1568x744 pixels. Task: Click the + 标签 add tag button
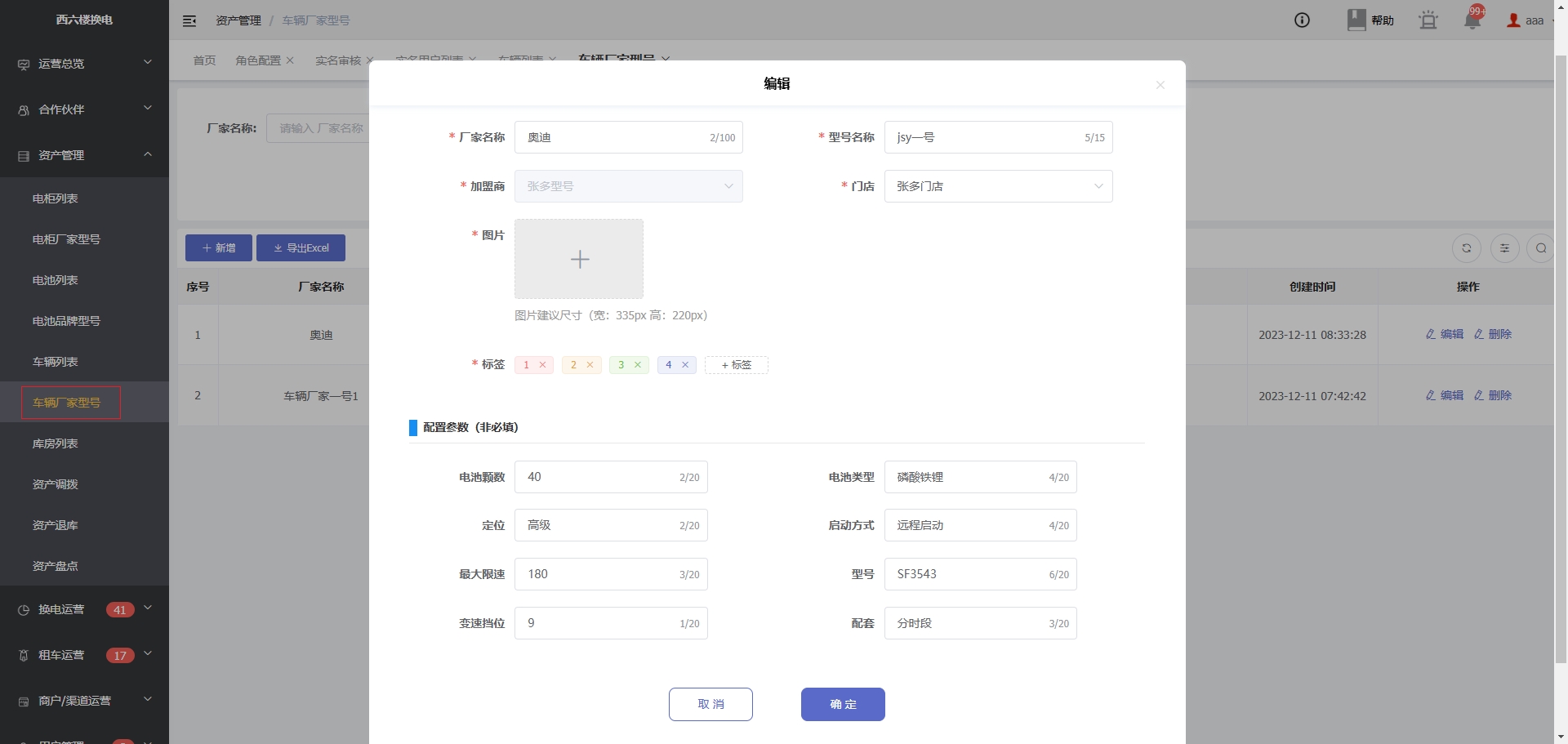coord(736,365)
